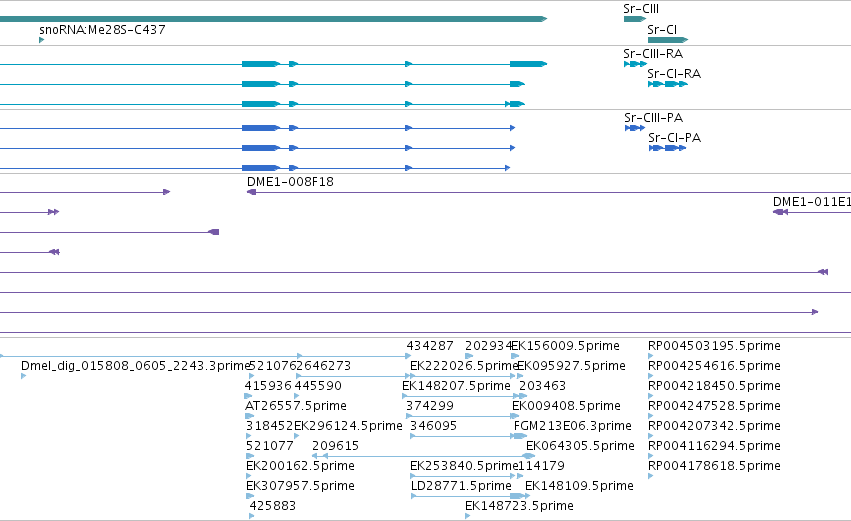Open the Sr-CIII-PA protein label
The width and height of the screenshot is (851, 521).
pos(653,118)
